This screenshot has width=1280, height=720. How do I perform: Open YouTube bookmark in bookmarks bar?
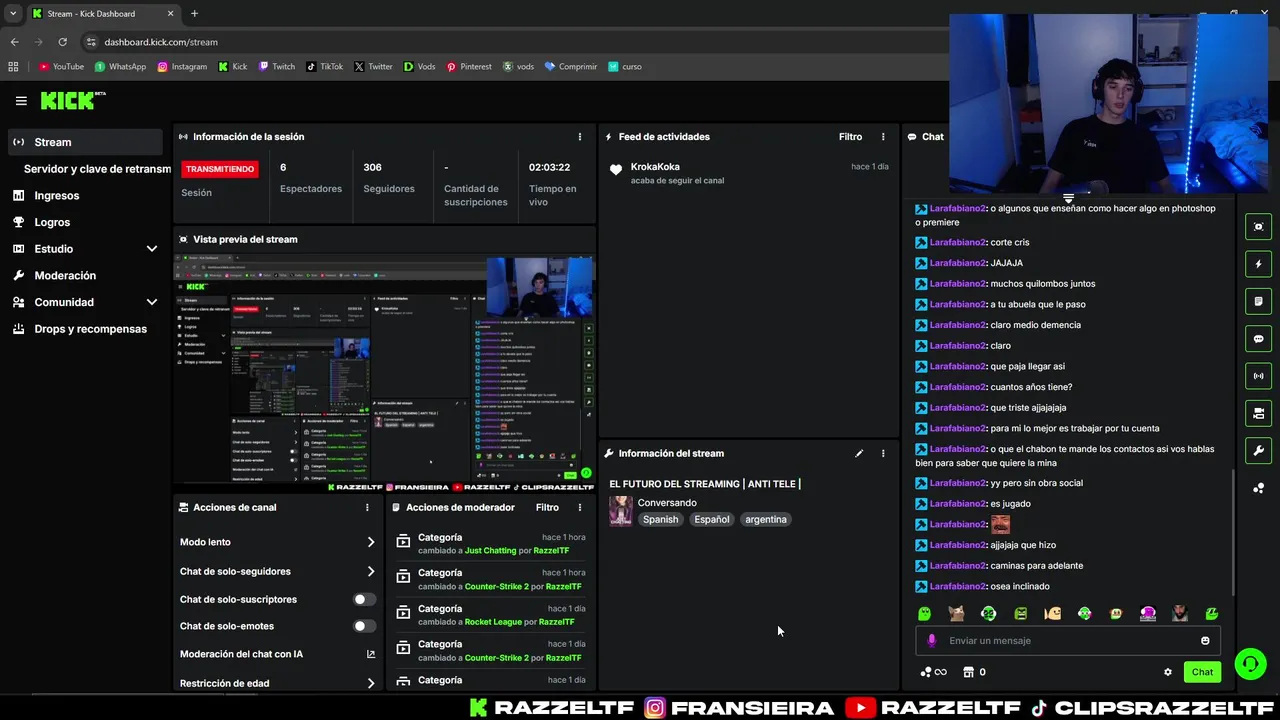[x=61, y=67]
